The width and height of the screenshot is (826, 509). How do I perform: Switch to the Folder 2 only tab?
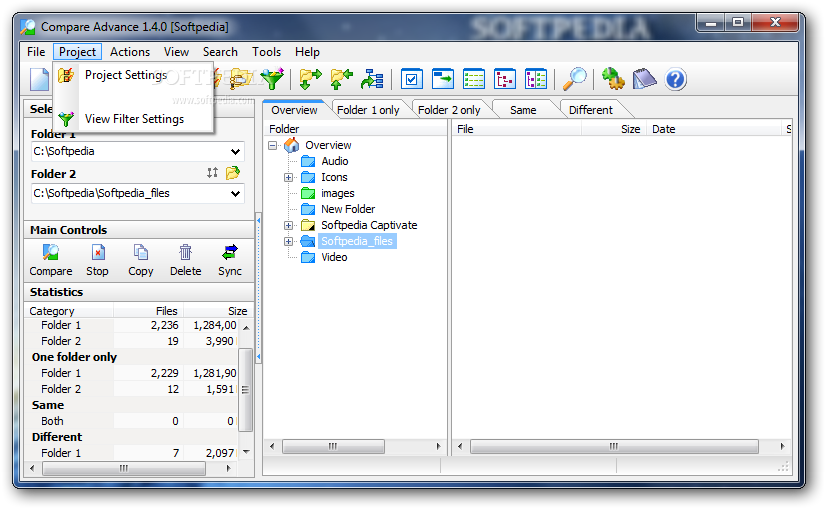click(x=449, y=110)
